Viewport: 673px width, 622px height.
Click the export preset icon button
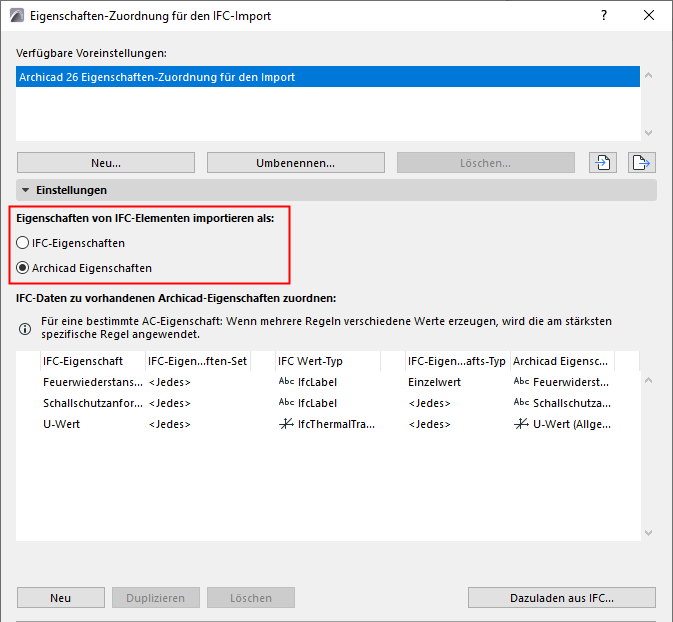click(x=642, y=163)
